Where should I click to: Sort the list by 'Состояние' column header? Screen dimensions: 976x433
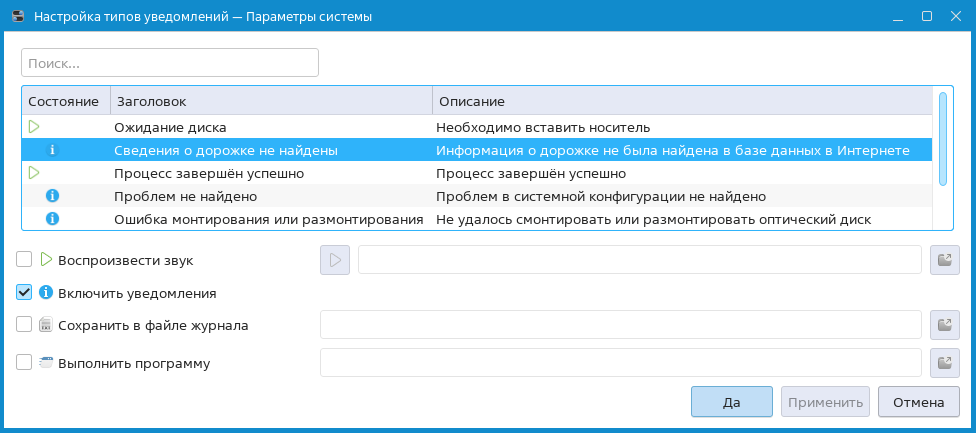pos(64,102)
